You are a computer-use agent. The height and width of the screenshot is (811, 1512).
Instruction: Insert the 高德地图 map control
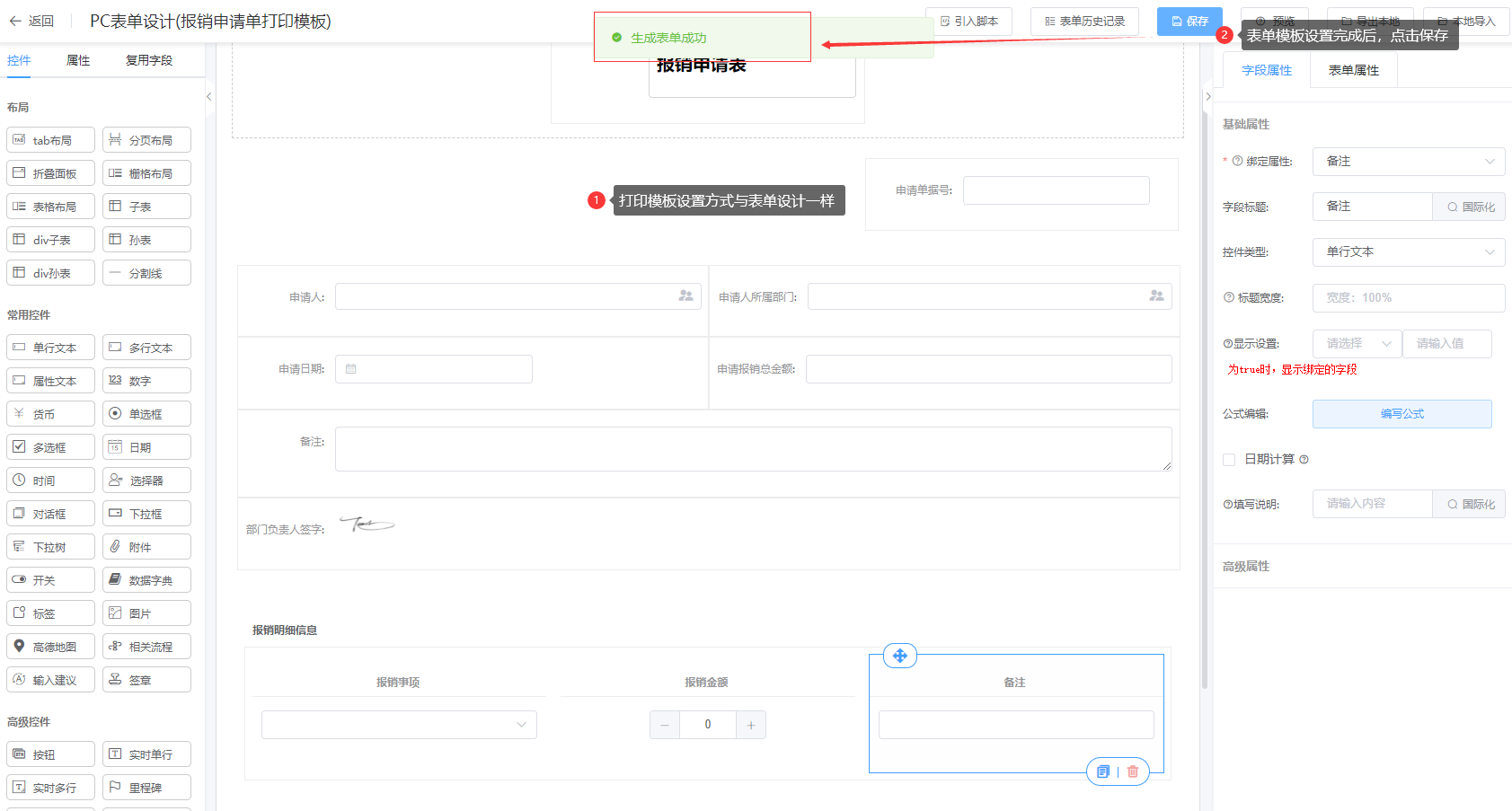50,647
